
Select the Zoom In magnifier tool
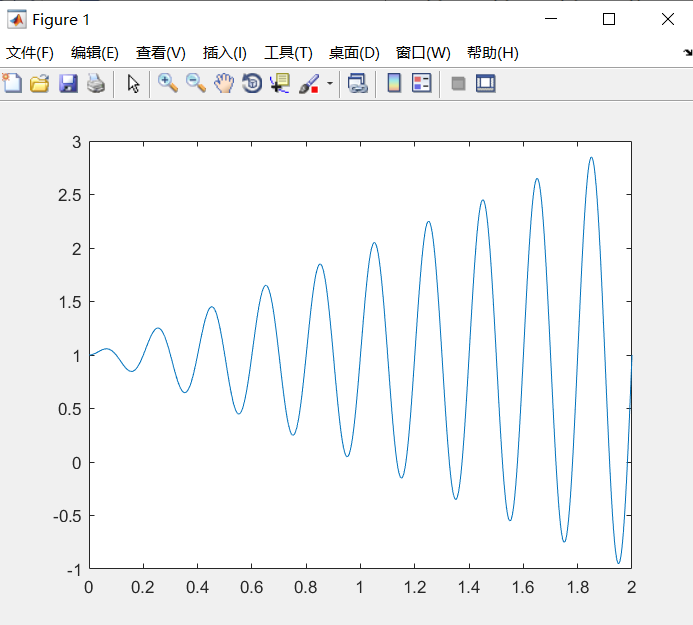(168, 83)
